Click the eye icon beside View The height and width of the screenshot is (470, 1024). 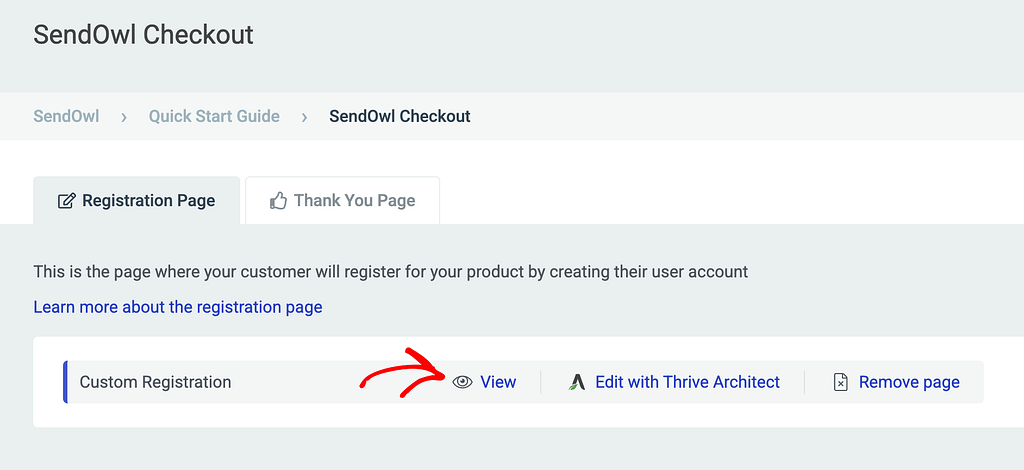coord(462,382)
